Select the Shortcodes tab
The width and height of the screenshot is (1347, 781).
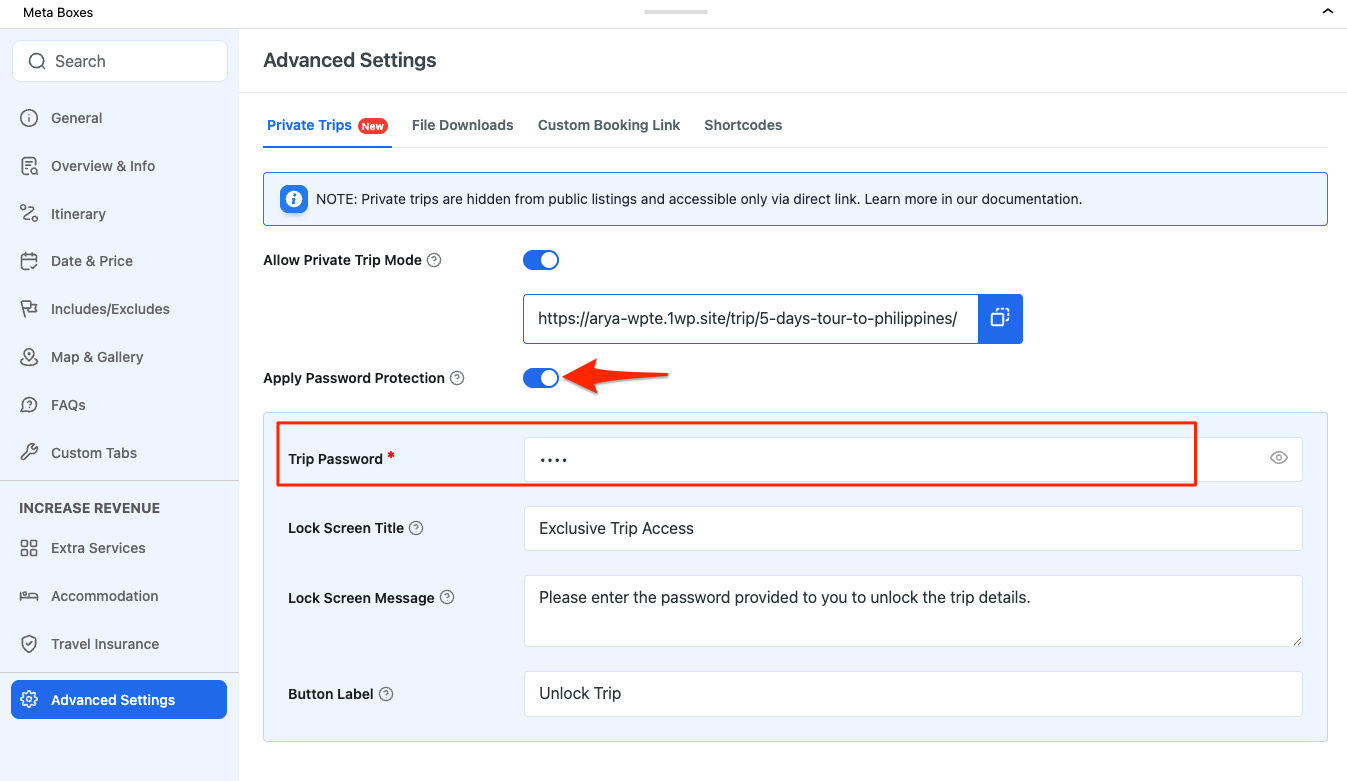click(742, 125)
